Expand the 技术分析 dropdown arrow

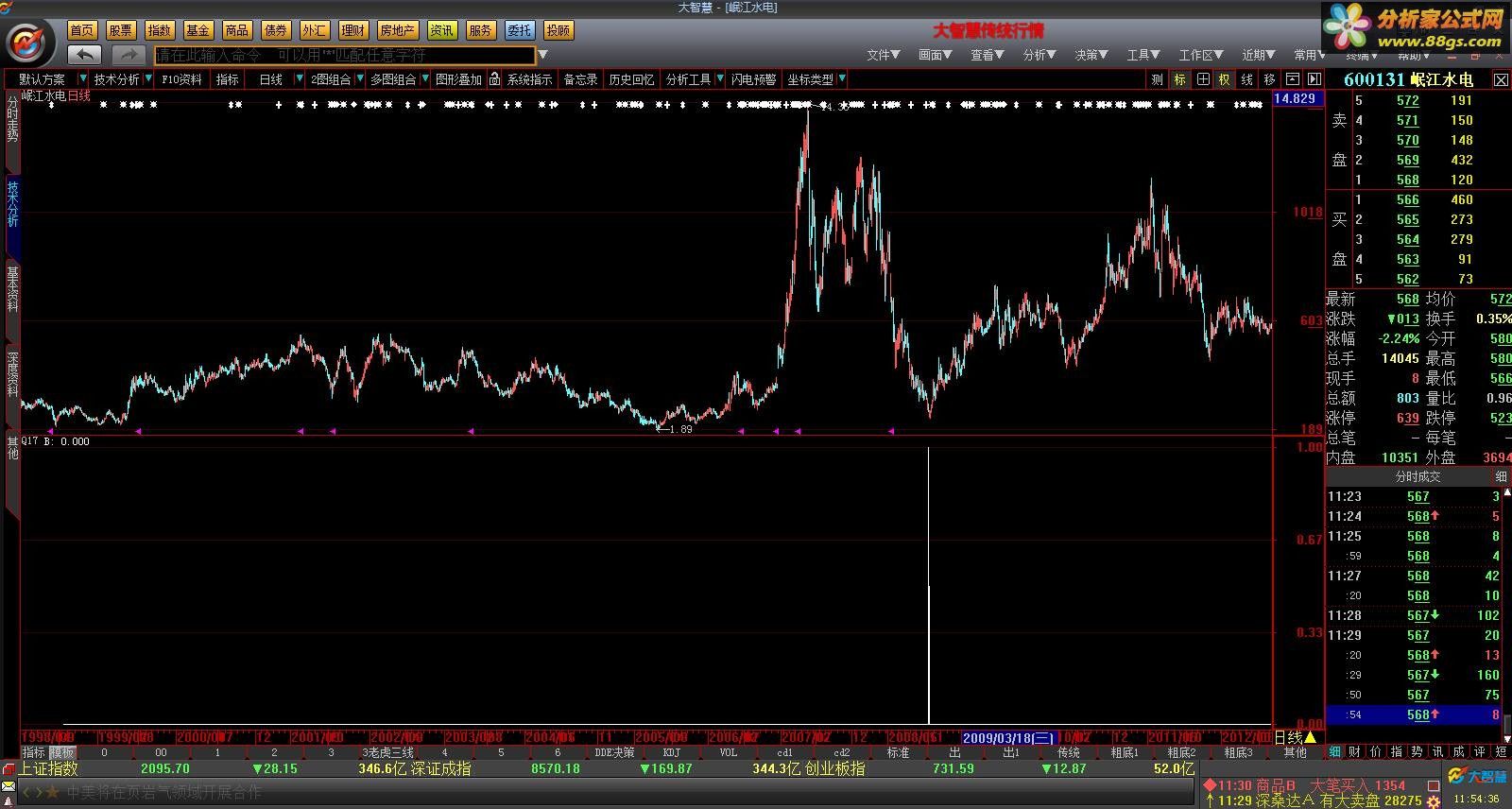pyautogui.click(x=147, y=78)
